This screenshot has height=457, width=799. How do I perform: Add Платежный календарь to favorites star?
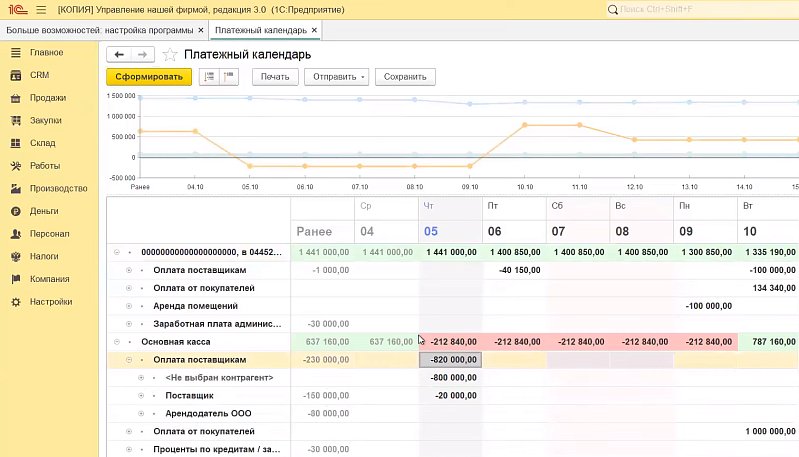pos(170,55)
